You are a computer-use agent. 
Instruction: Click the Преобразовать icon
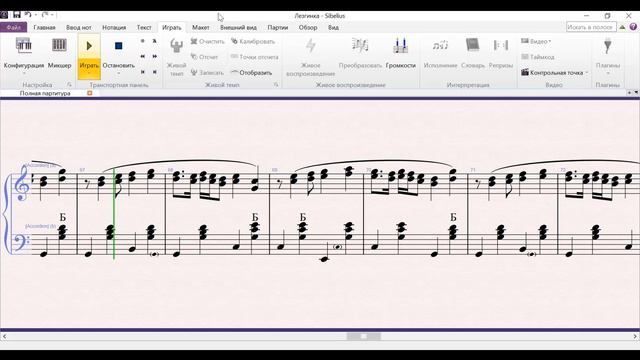click(x=360, y=46)
